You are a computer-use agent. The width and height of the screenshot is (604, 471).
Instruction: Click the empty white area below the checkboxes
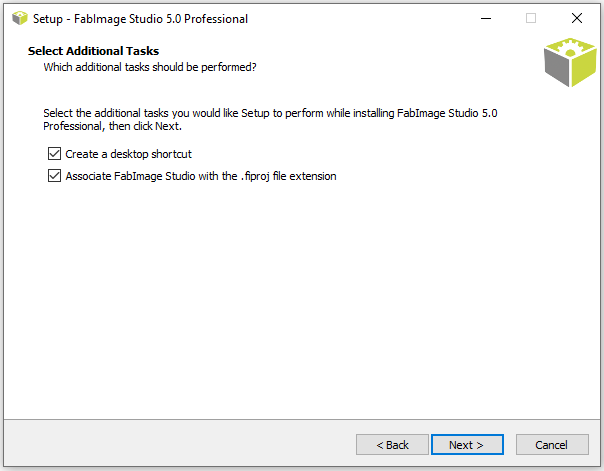click(300, 300)
